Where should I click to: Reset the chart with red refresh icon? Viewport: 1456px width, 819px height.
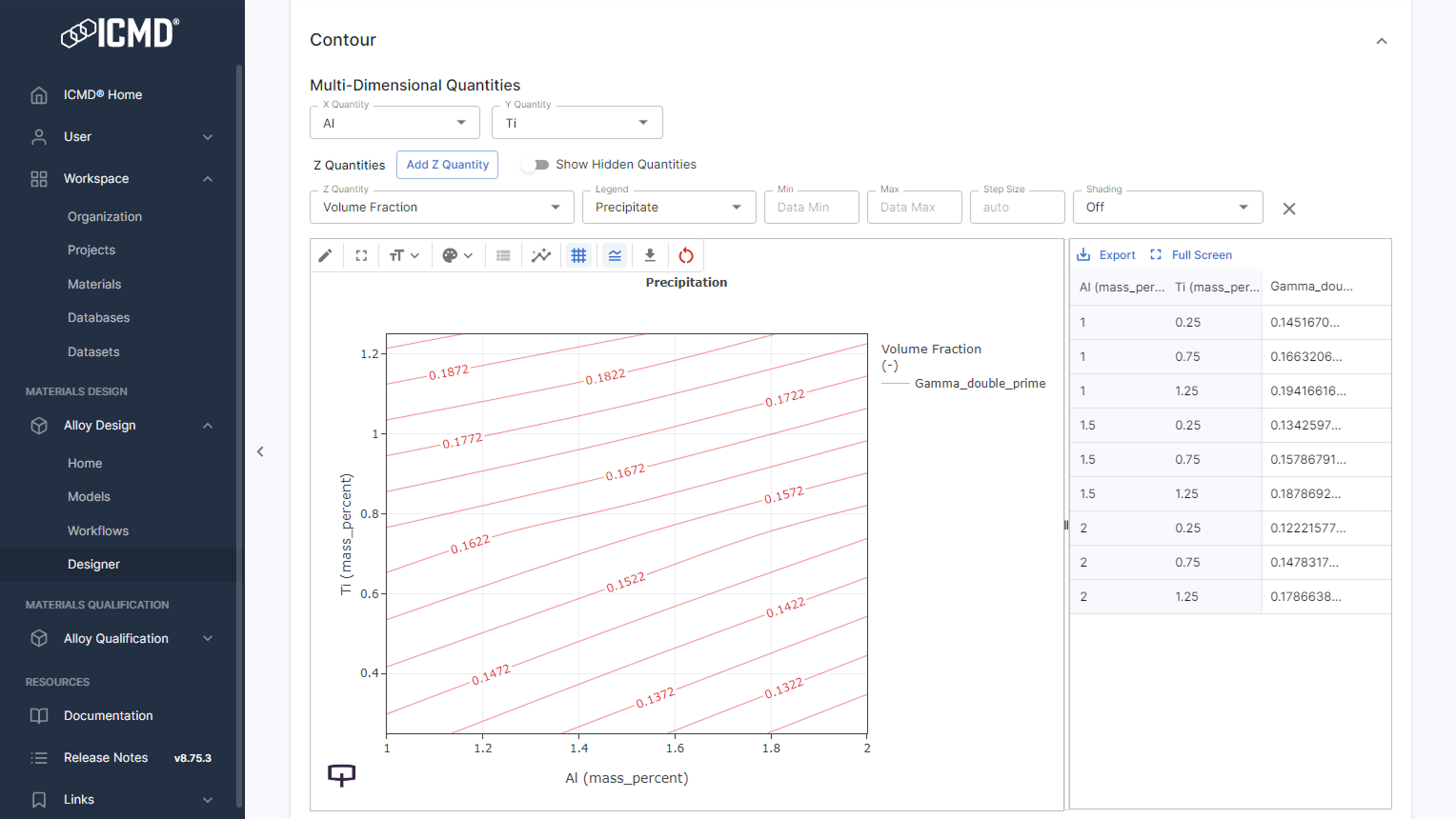(x=686, y=255)
